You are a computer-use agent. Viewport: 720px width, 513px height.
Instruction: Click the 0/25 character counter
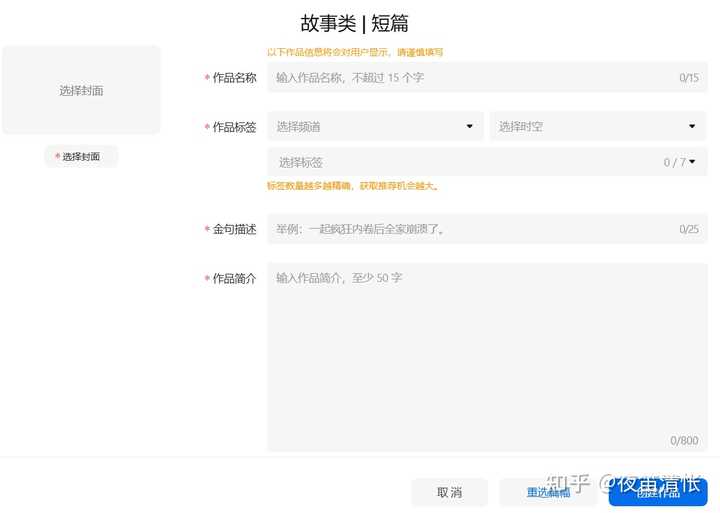689,229
